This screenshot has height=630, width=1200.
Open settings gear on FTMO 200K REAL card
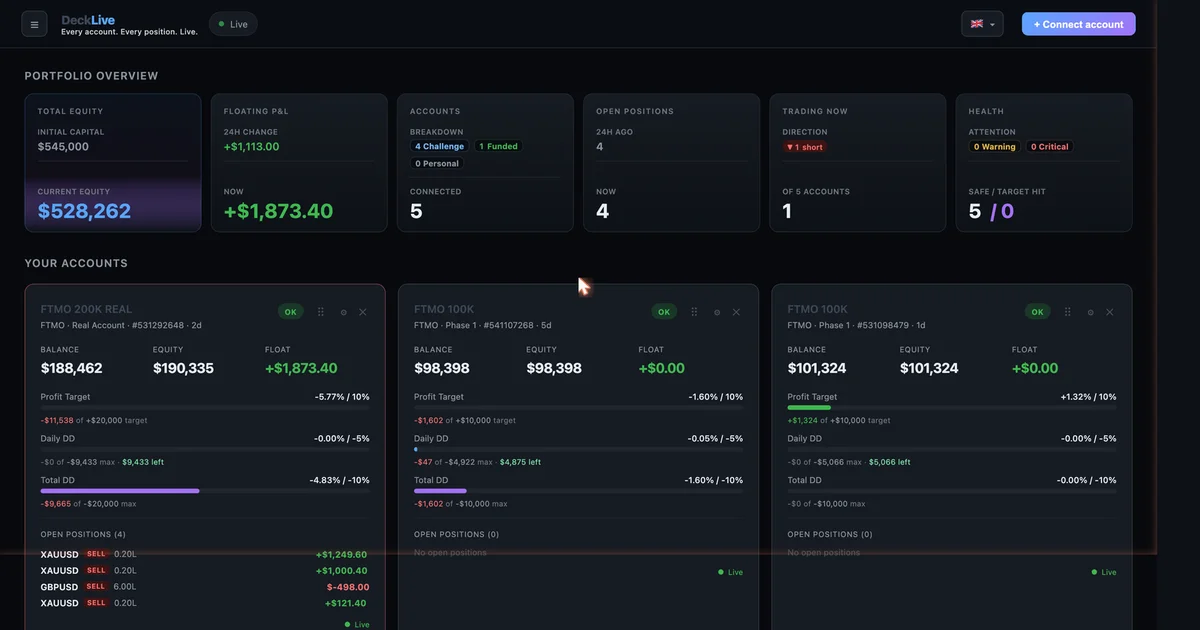[343, 312]
